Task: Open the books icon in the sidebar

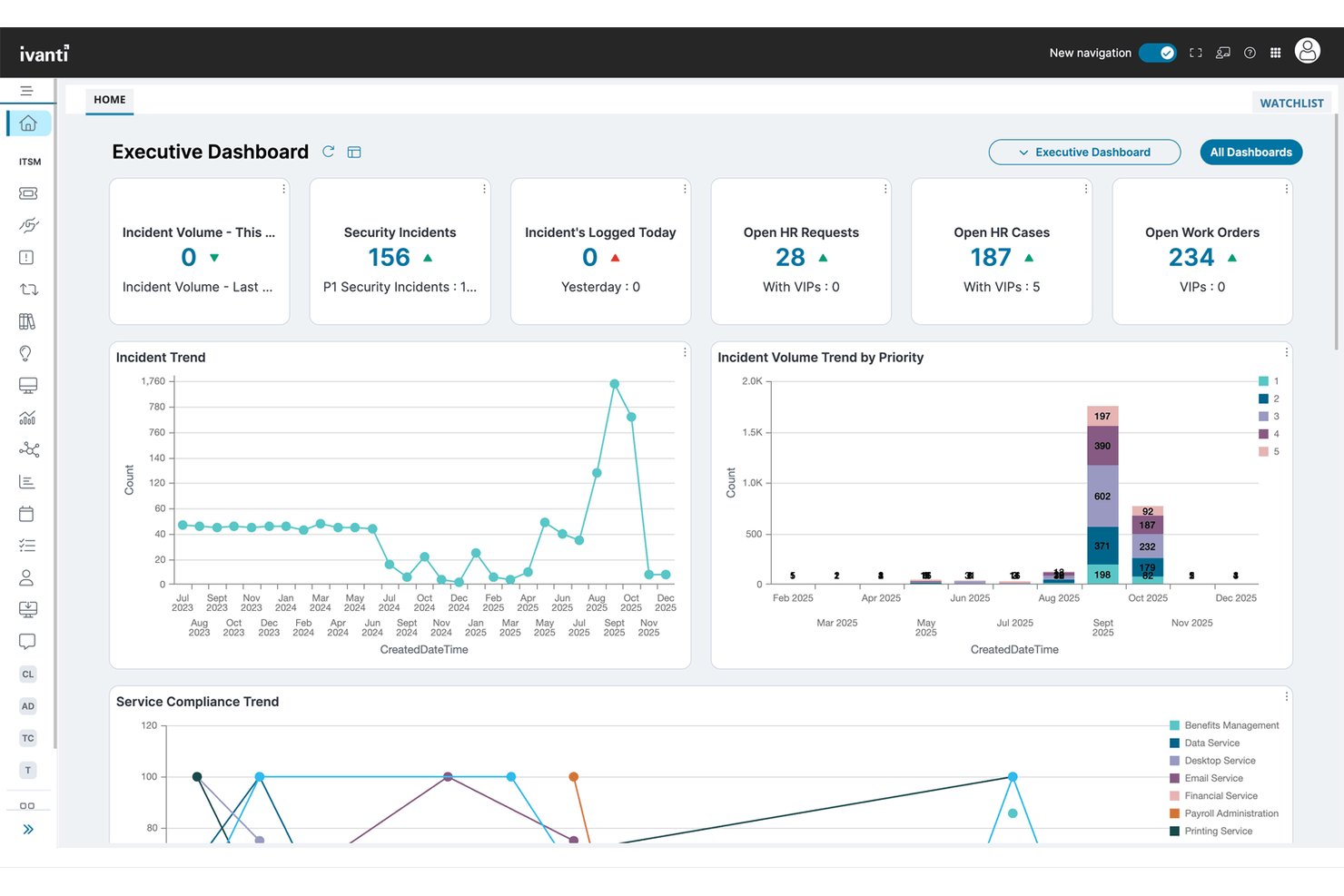Action: [x=27, y=321]
